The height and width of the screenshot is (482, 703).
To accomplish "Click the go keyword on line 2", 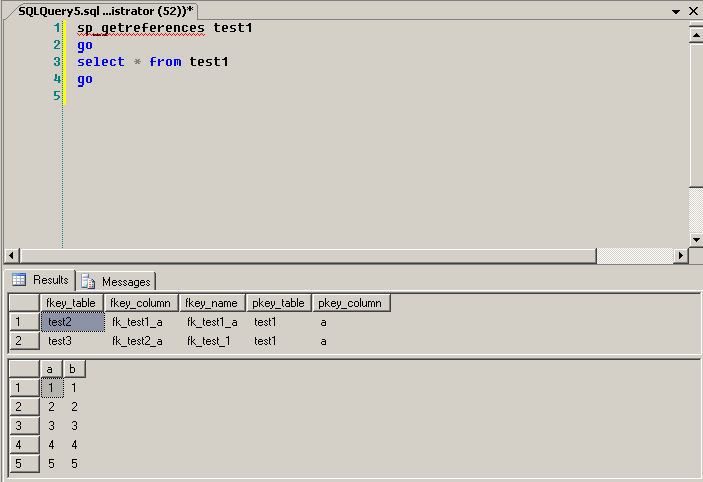I will [85, 45].
